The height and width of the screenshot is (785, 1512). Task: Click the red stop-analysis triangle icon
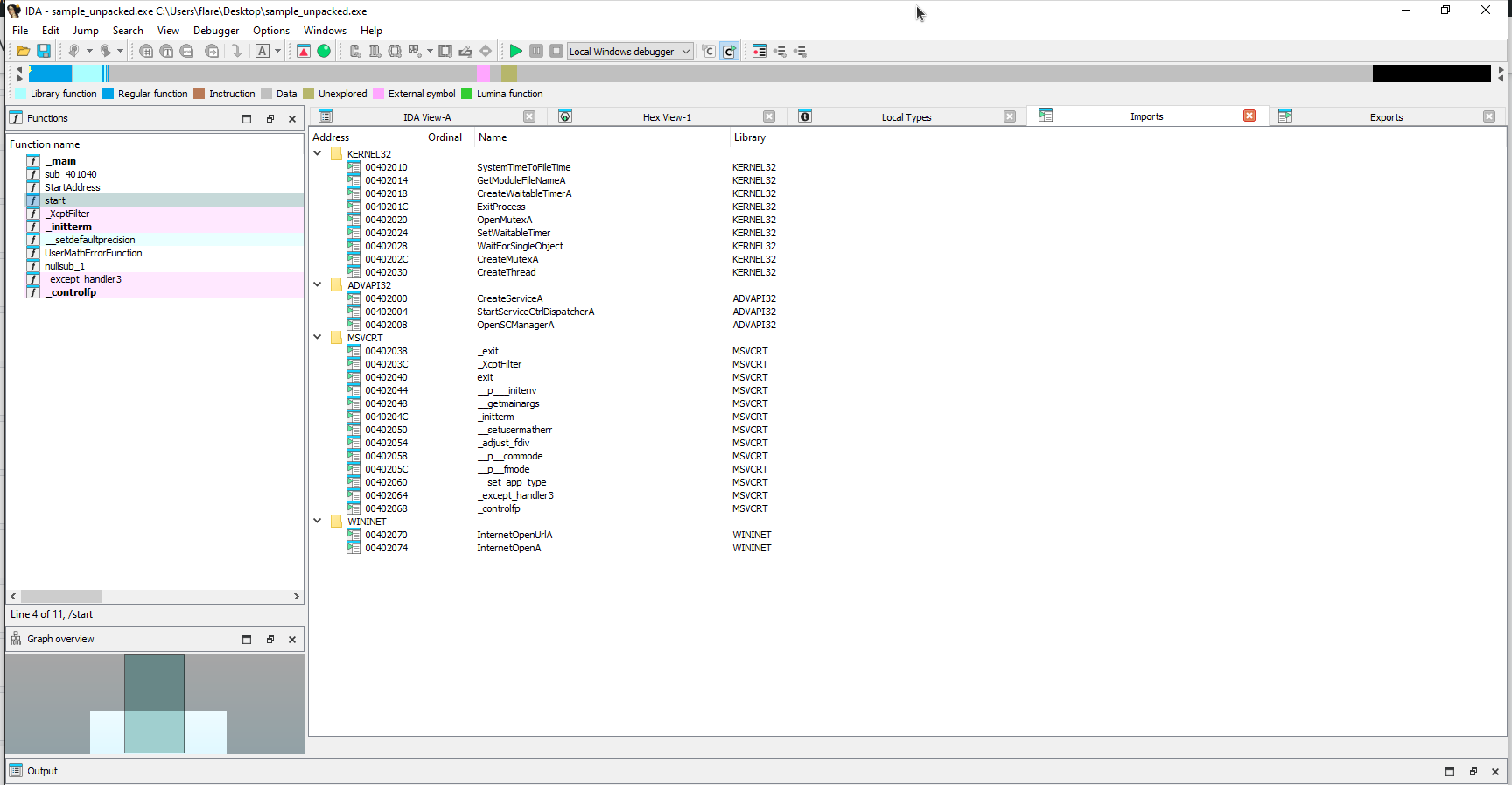tap(304, 52)
